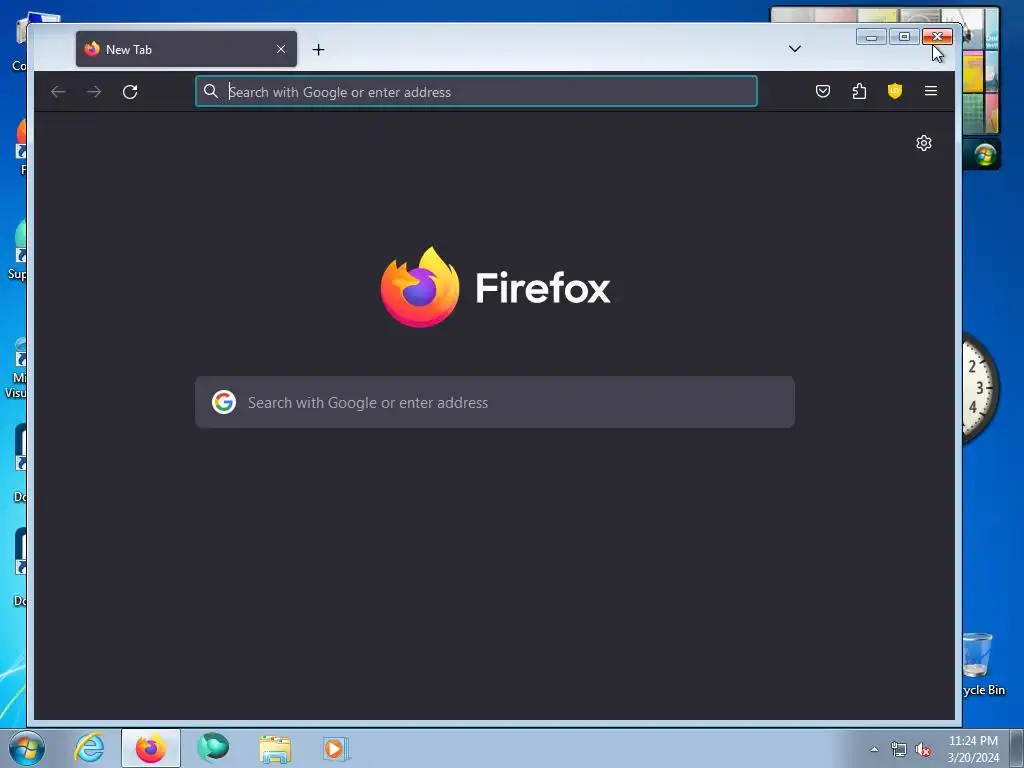Click the magnifier icon in address bar
This screenshot has height=768, width=1024.
(x=210, y=91)
